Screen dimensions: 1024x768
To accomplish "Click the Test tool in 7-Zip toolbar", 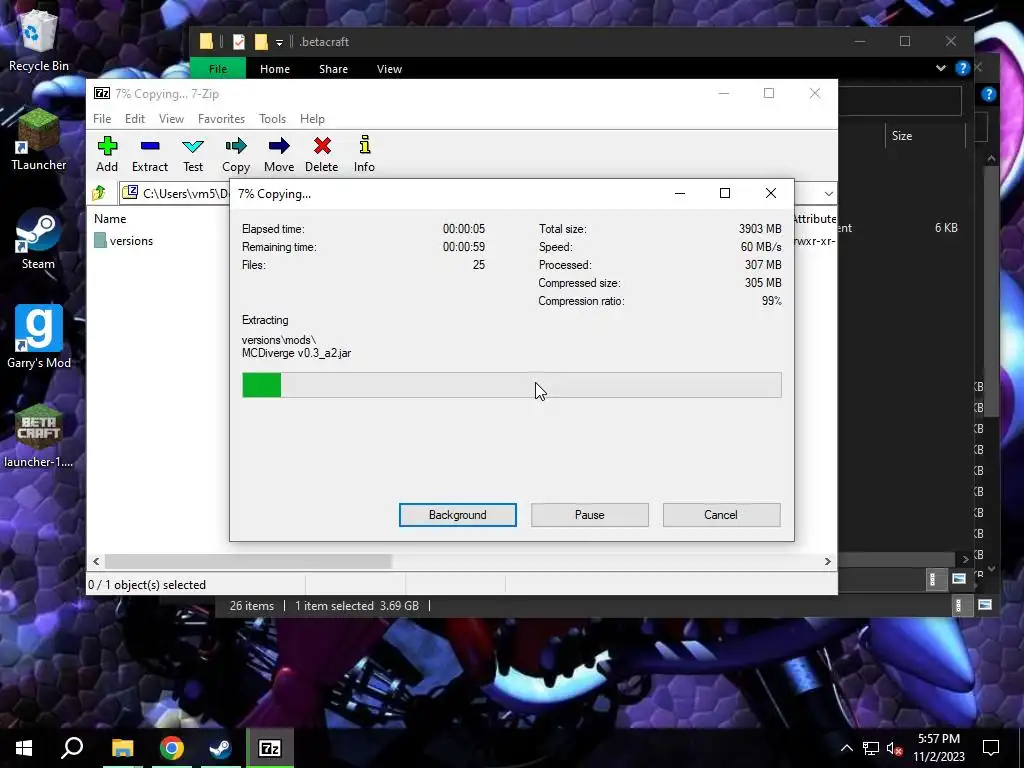I will pyautogui.click(x=193, y=154).
